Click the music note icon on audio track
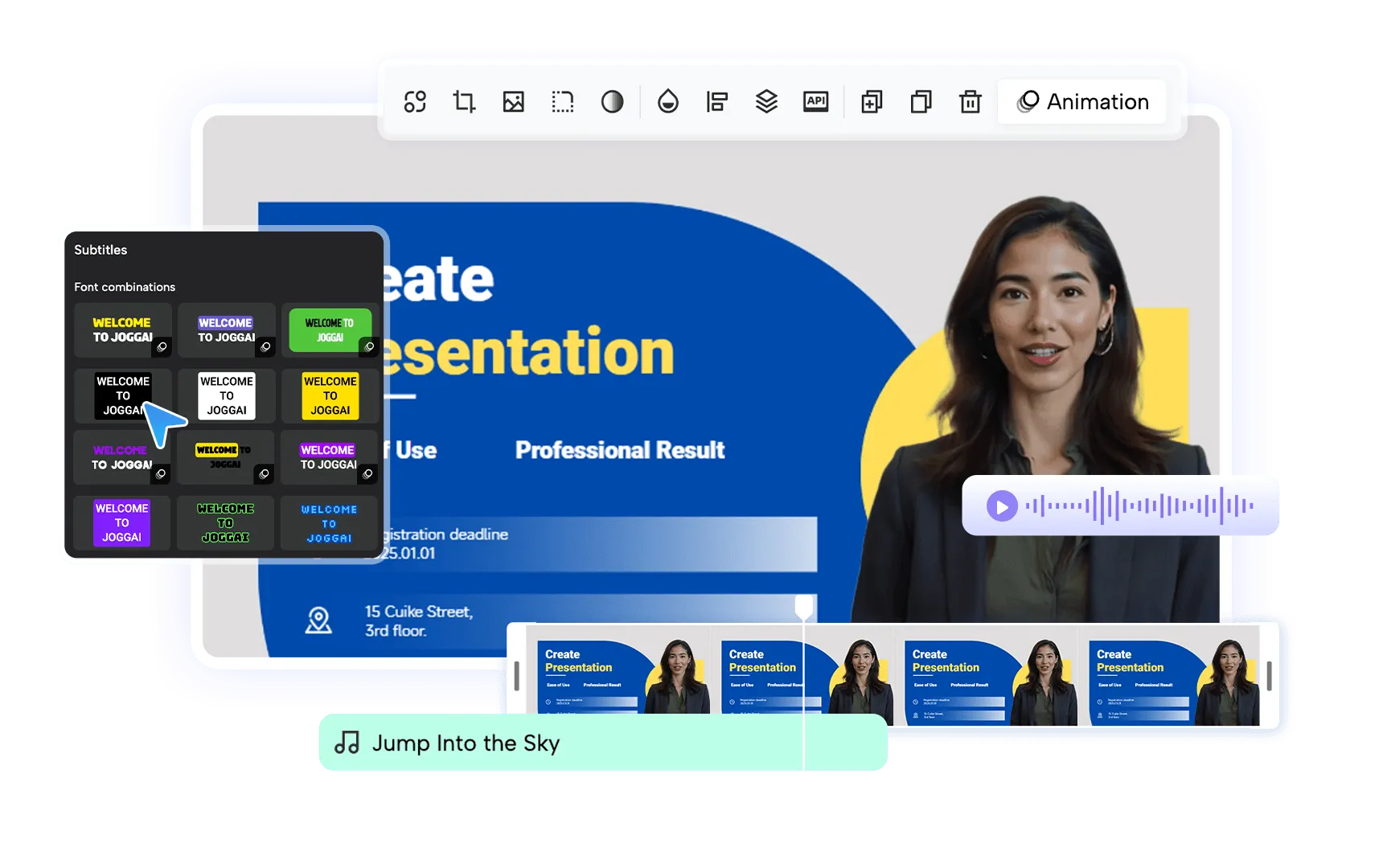The width and height of the screenshot is (1383, 868). [347, 743]
